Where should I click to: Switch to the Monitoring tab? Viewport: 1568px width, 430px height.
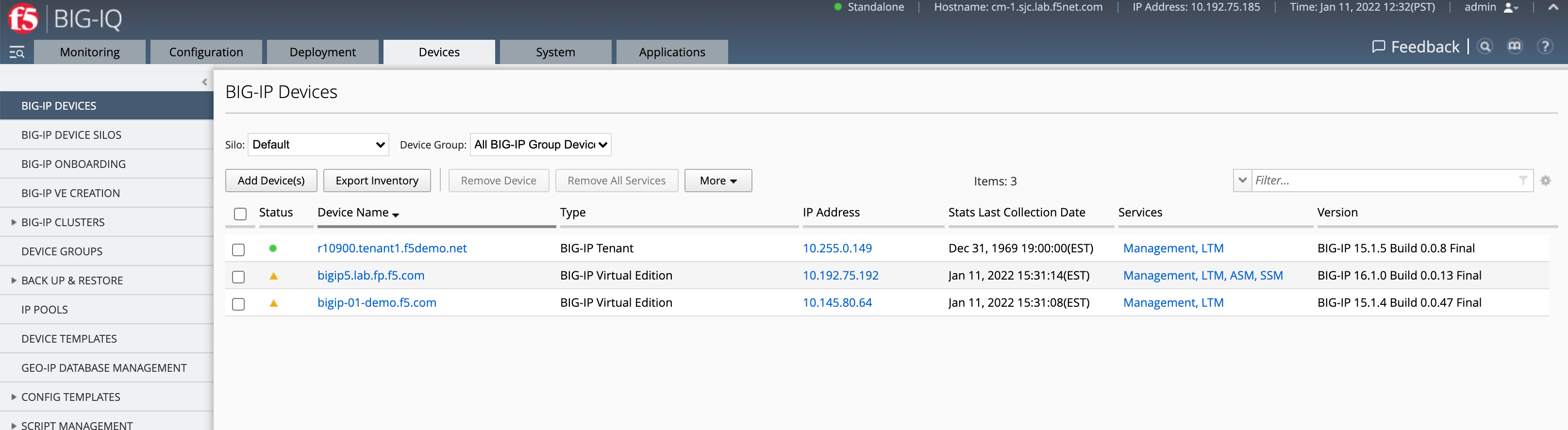coord(89,52)
